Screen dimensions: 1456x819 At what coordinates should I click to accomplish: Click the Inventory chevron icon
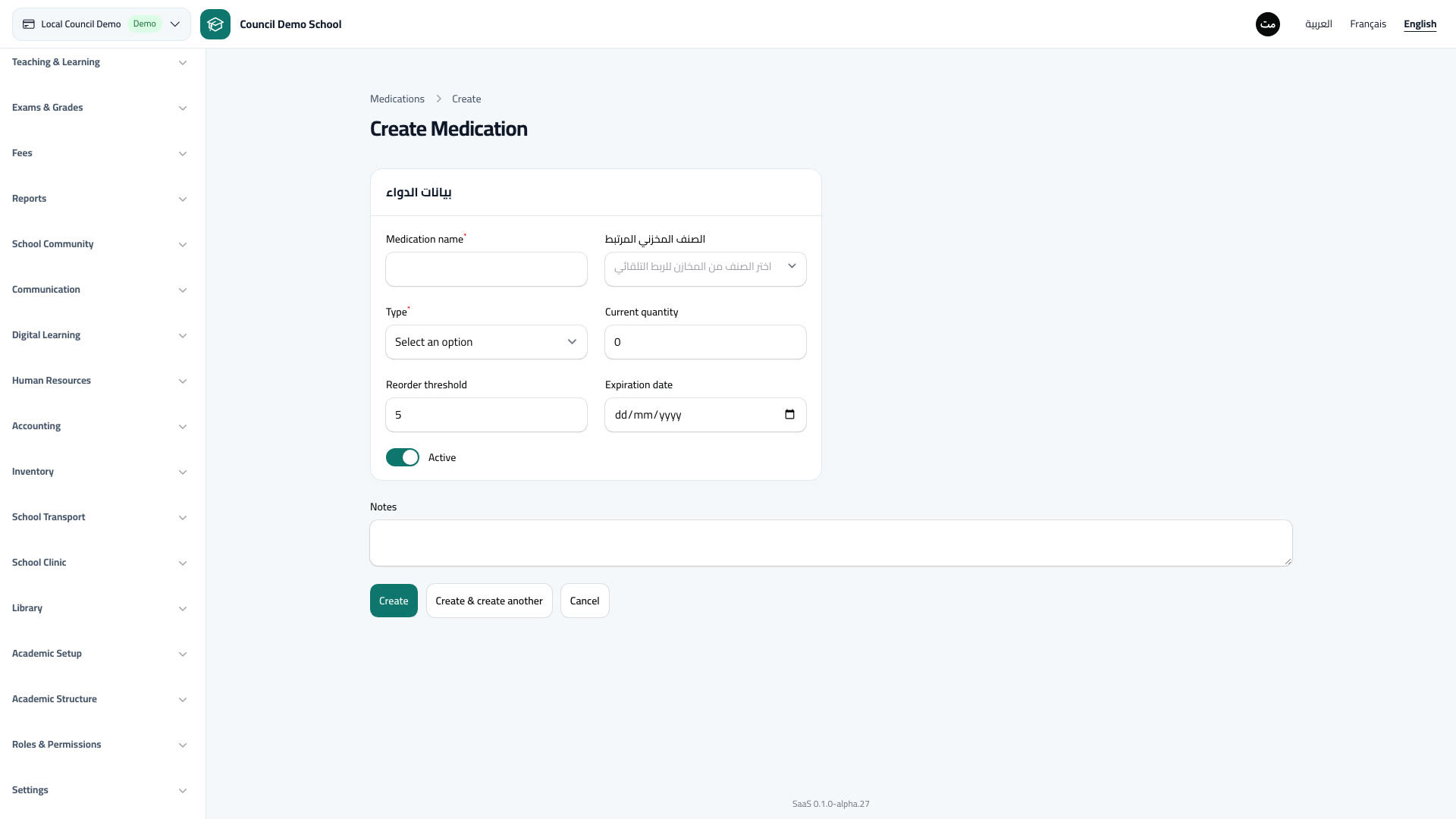click(x=183, y=472)
